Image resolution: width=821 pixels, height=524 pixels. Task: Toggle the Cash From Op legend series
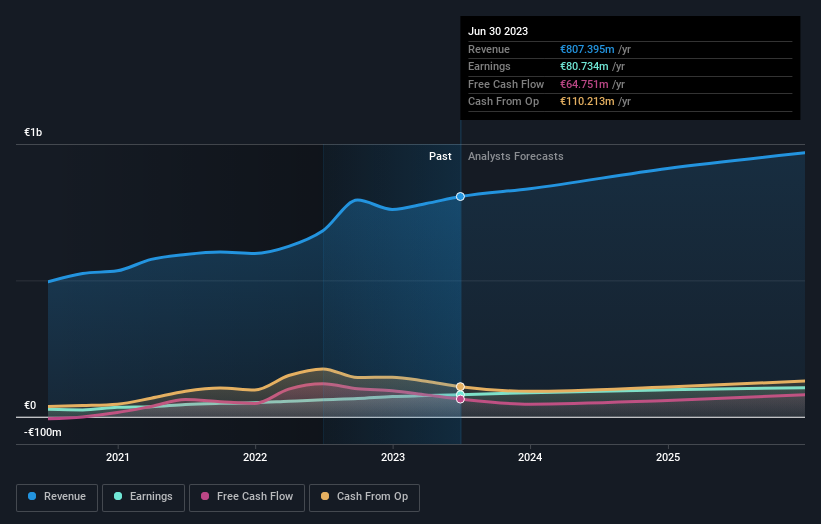pos(364,497)
